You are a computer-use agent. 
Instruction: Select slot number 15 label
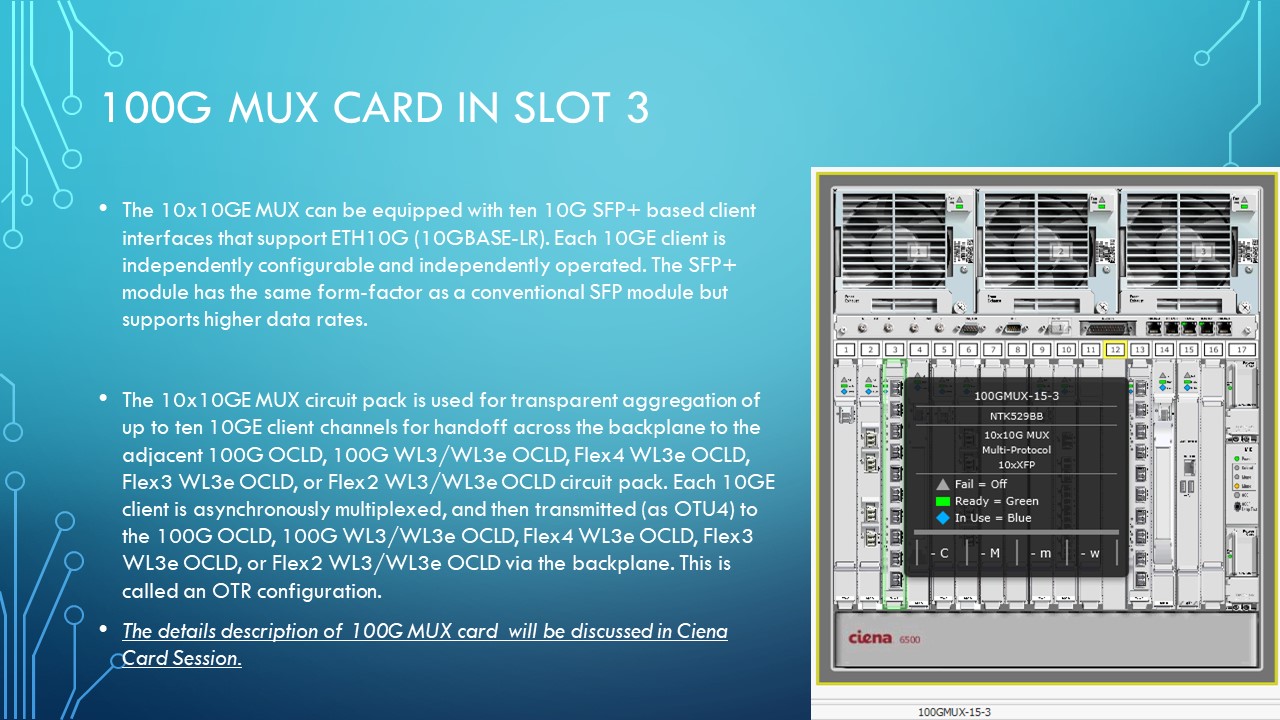click(x=1189, y=349)
